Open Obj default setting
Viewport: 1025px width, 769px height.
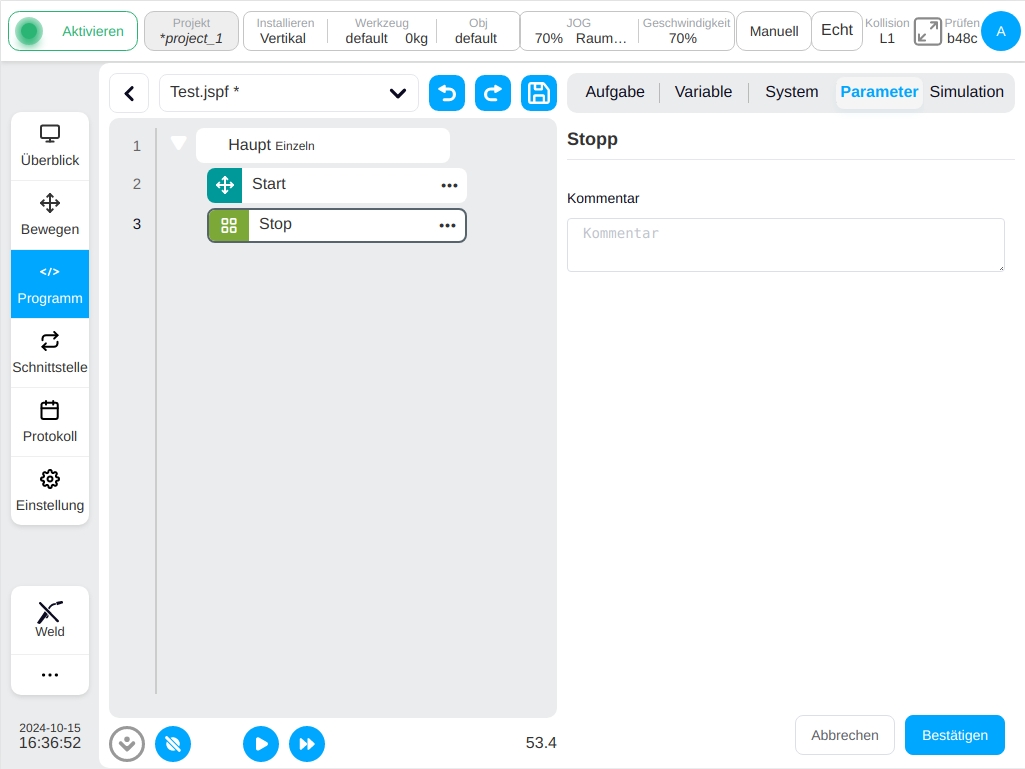477,31
